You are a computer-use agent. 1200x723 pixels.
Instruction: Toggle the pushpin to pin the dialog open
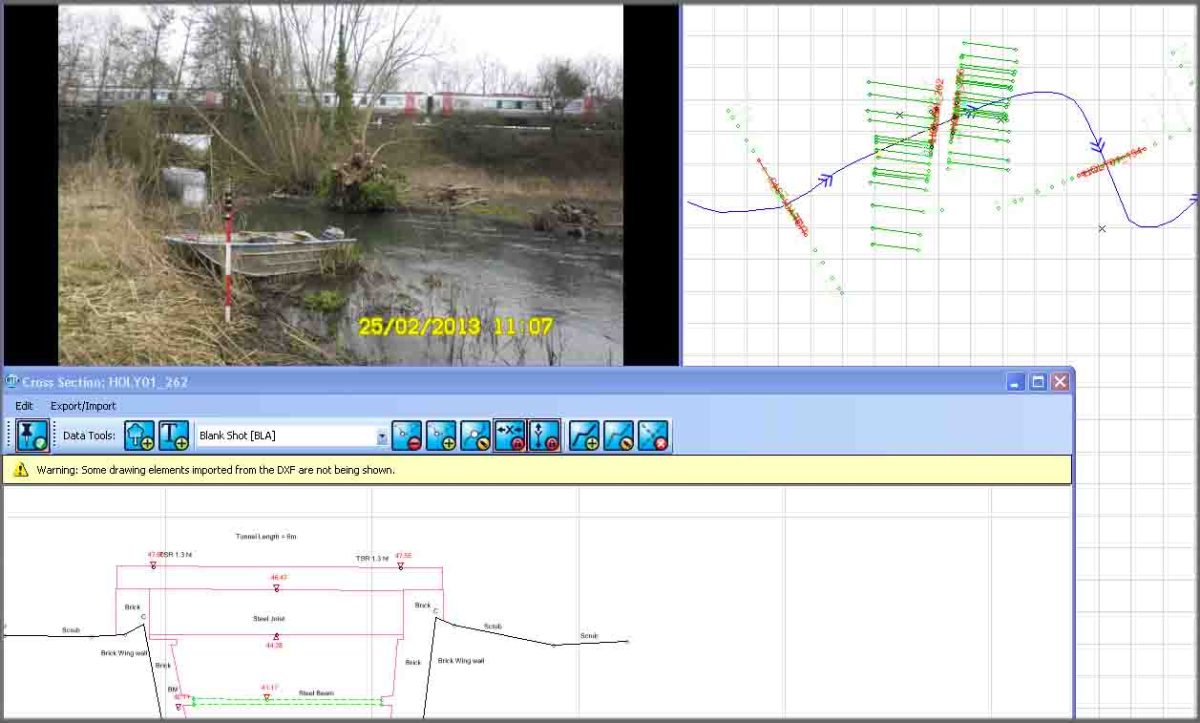tap(30, 434)
